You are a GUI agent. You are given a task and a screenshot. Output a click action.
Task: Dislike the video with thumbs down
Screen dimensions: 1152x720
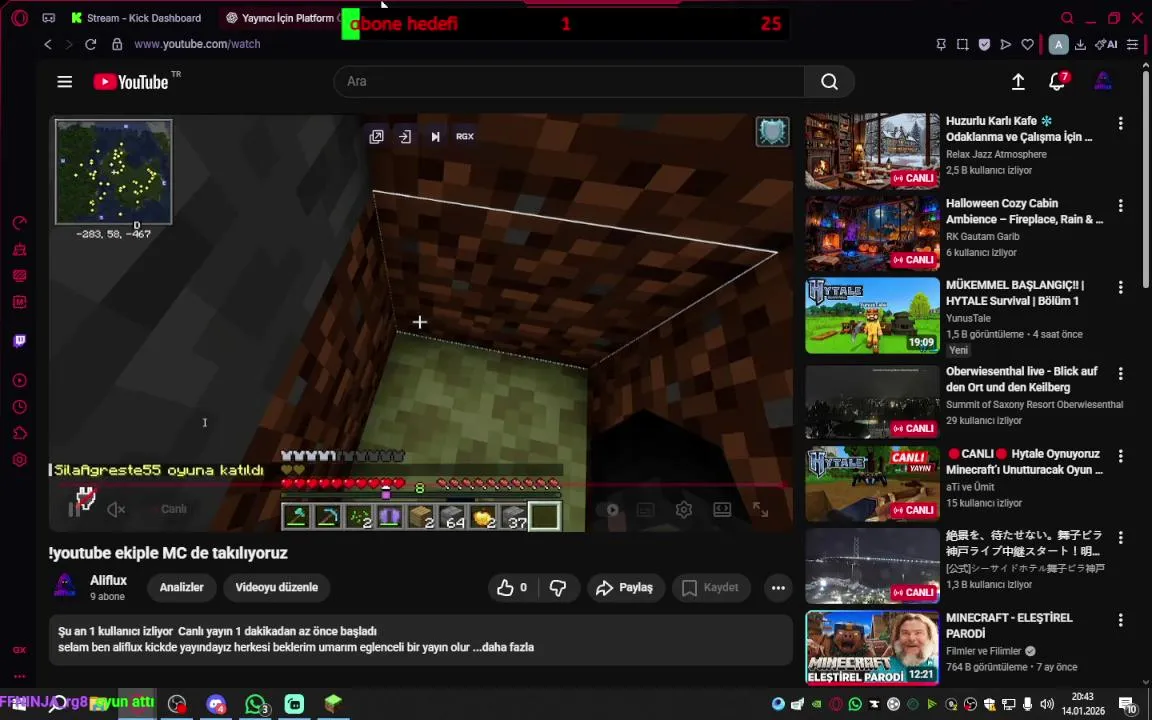(558, 587)
